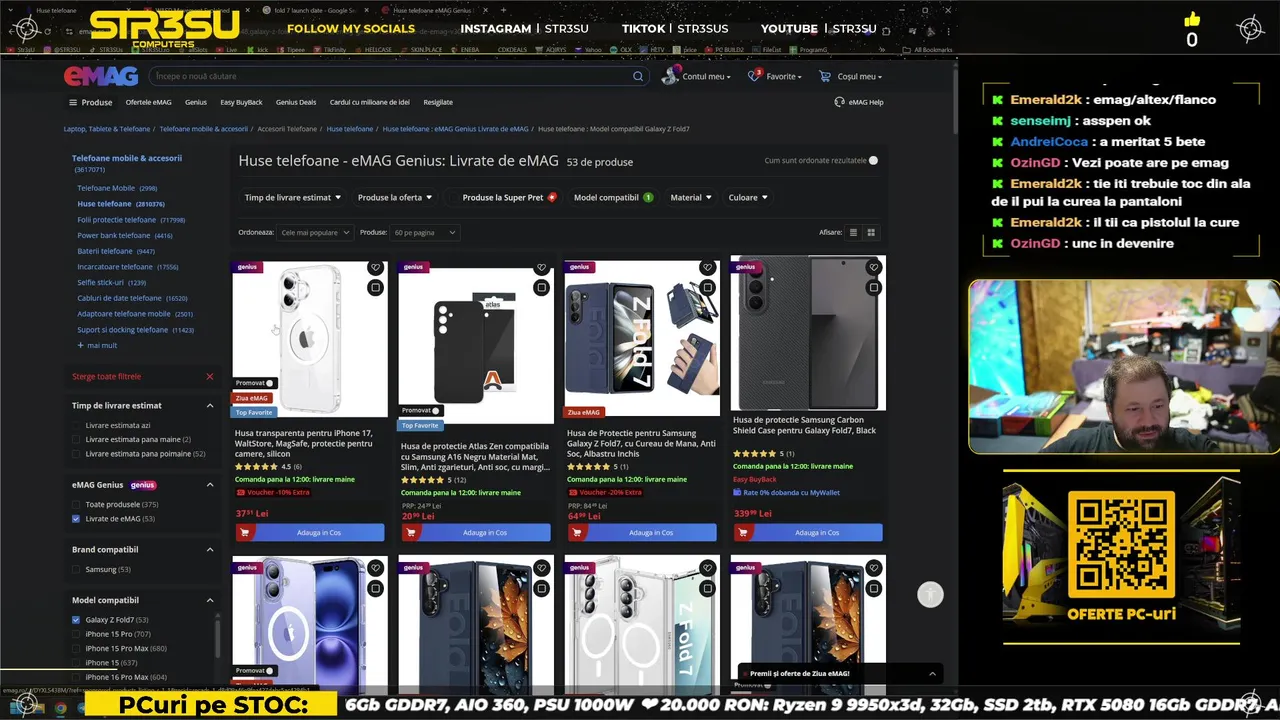
Task: Select the Toate produsele checkbox
Action: tap(76, 504)
